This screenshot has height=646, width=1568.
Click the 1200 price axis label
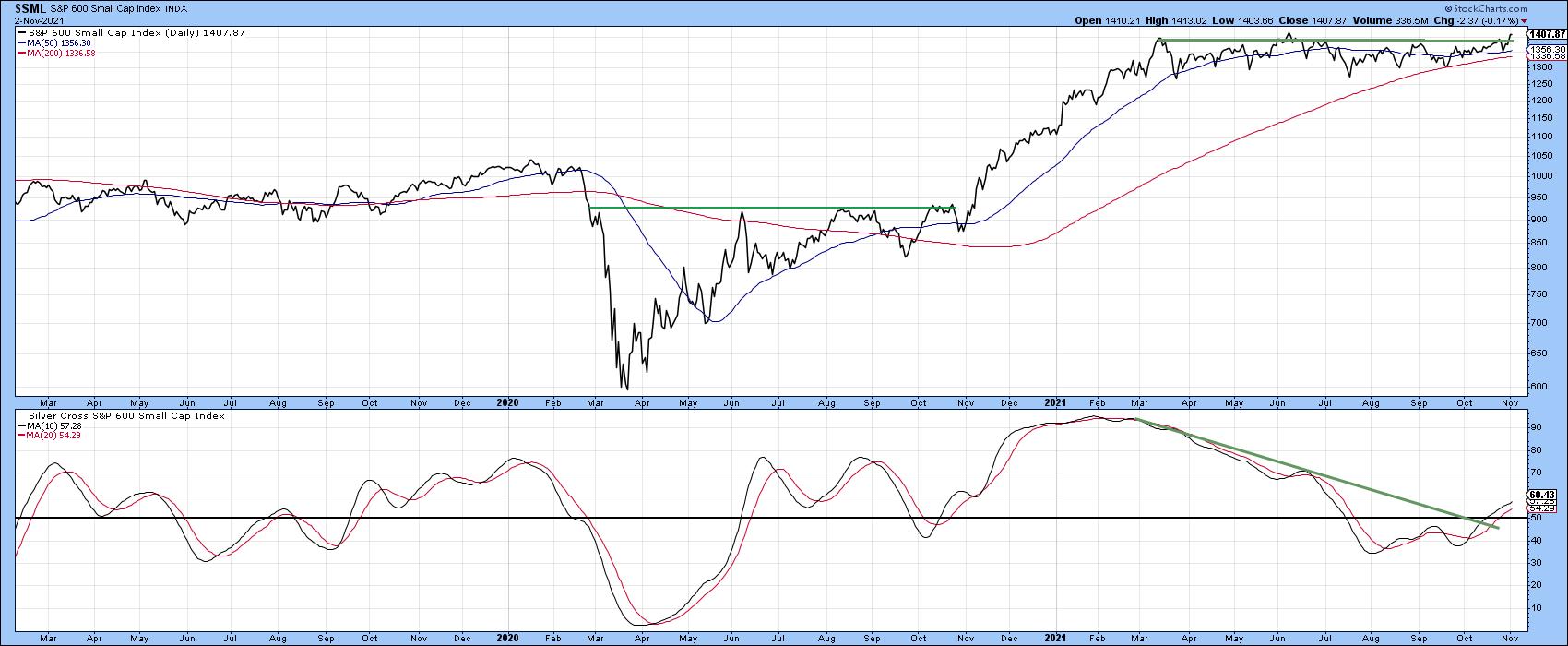pyautogui.click(x=1540, y=100)
